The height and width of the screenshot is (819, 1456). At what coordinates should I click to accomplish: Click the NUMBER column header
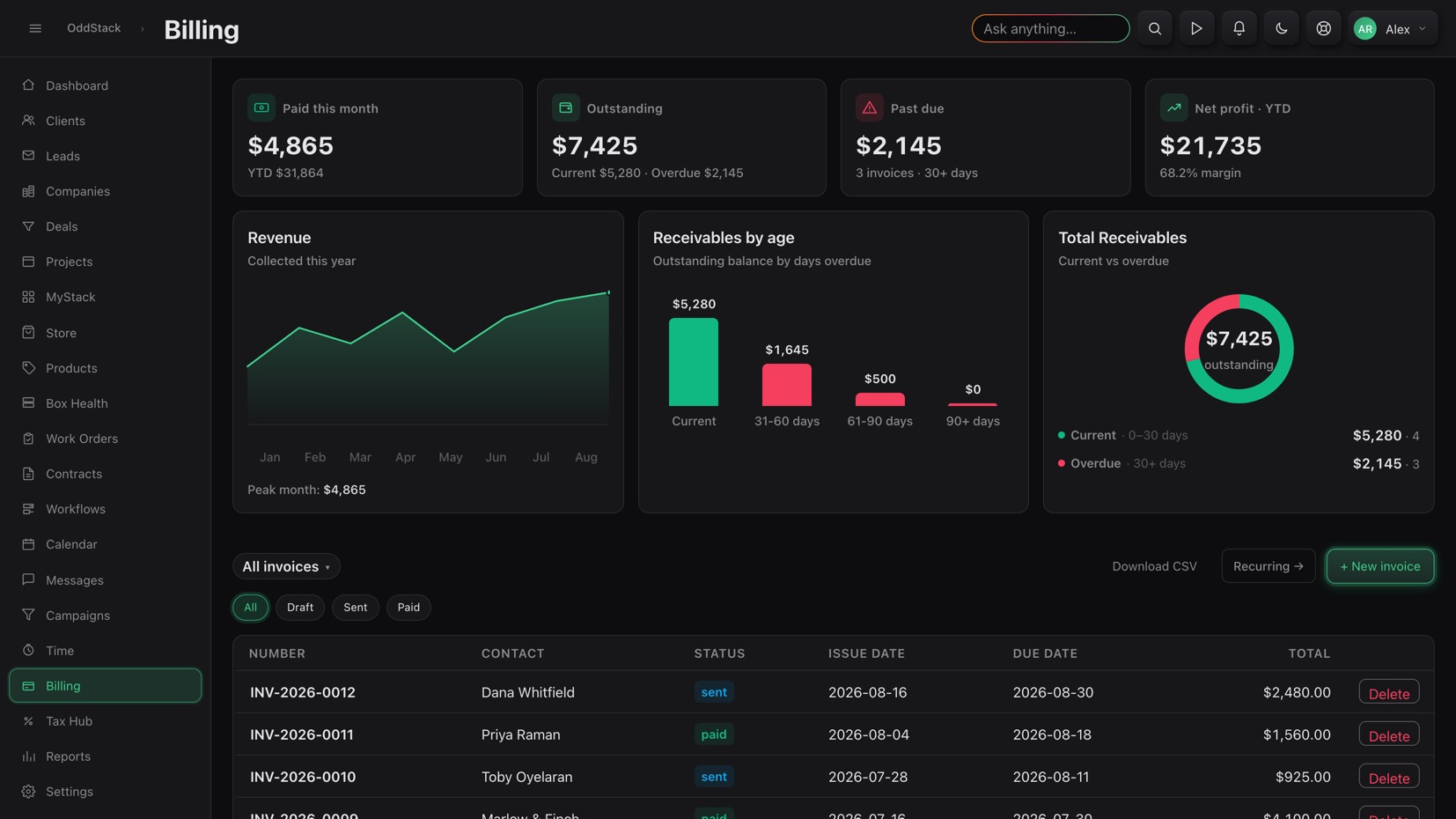point(277,653)
